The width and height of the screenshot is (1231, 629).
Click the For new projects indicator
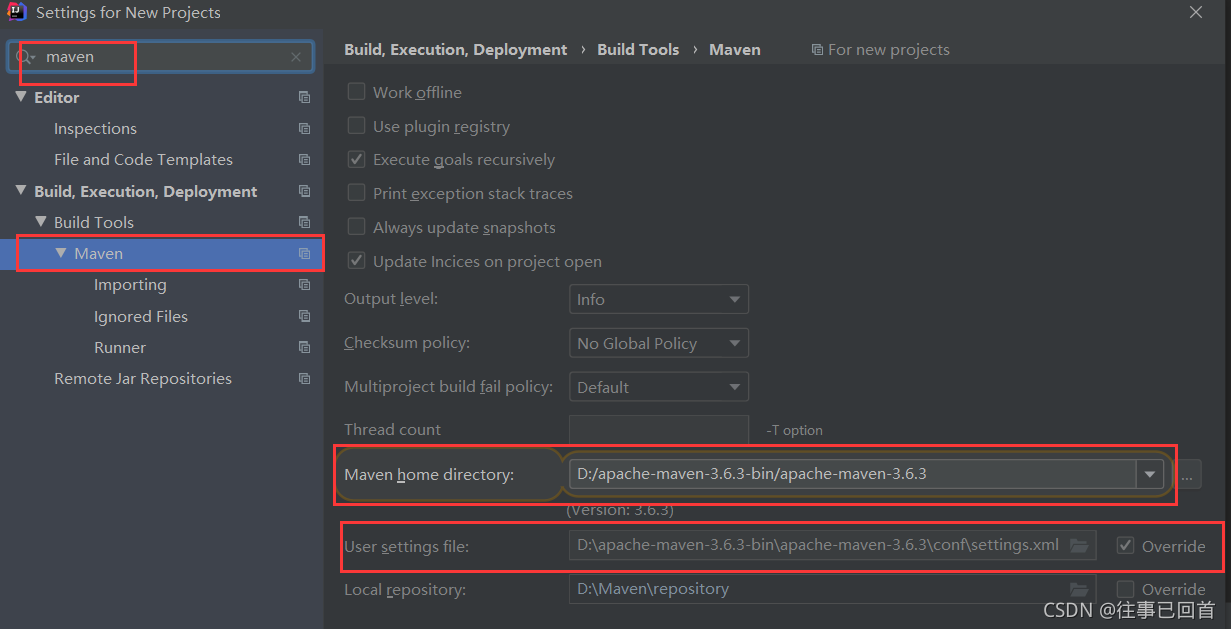click(880, 50)
